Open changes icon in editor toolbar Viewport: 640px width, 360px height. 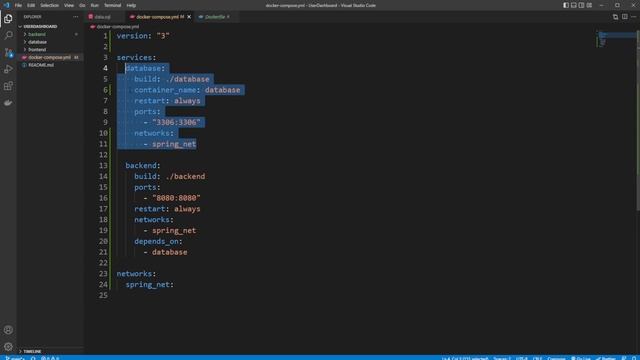coord(615,17)
